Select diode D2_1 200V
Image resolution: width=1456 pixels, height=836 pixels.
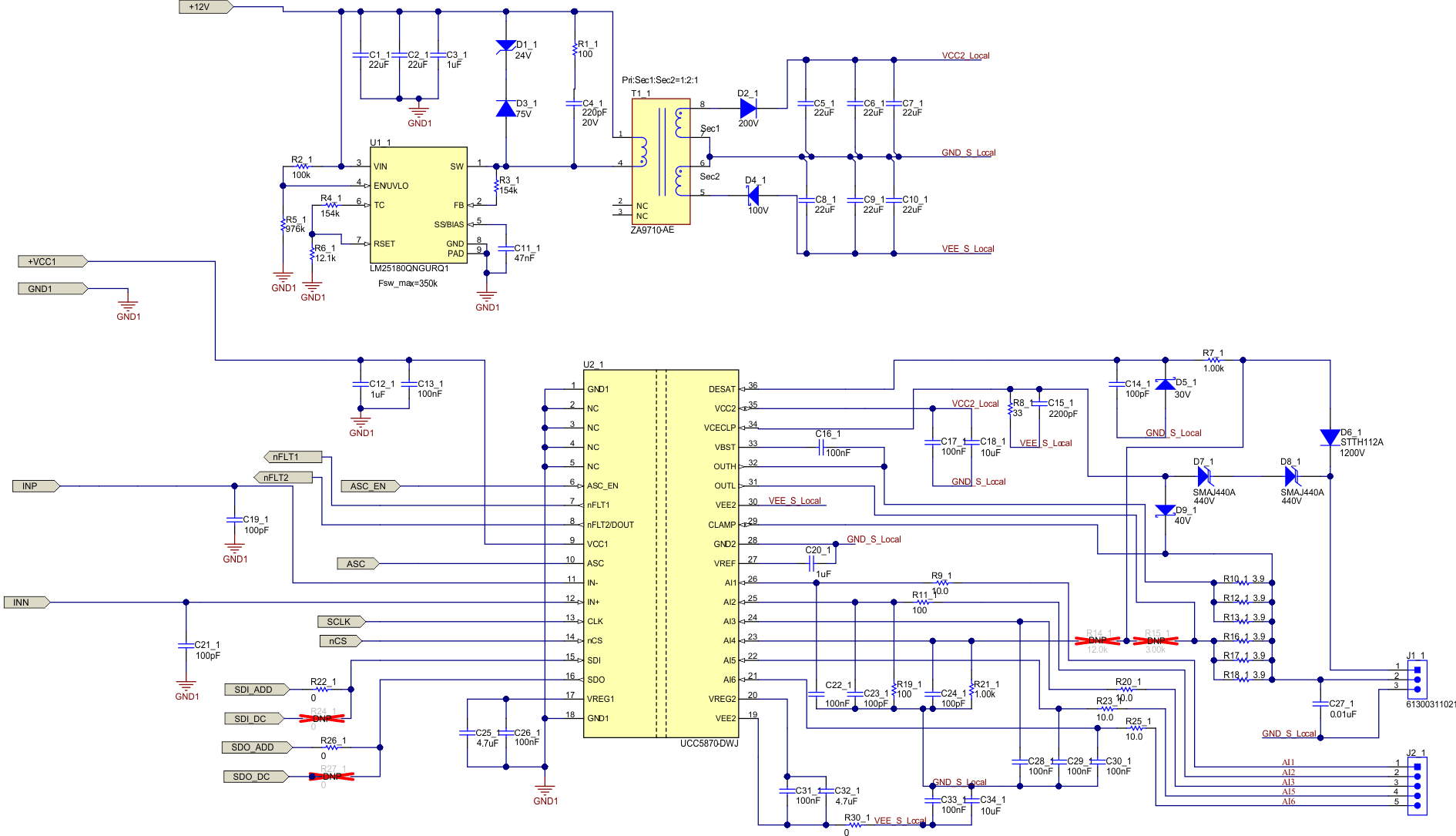pos(748,109)
